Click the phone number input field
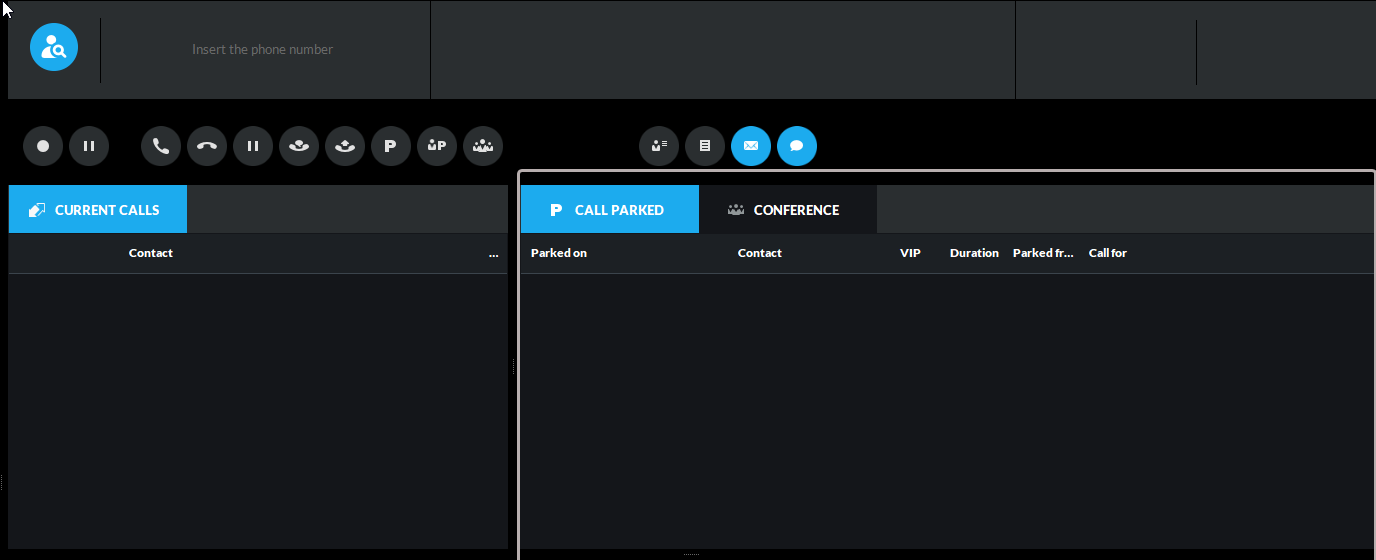 263,50
